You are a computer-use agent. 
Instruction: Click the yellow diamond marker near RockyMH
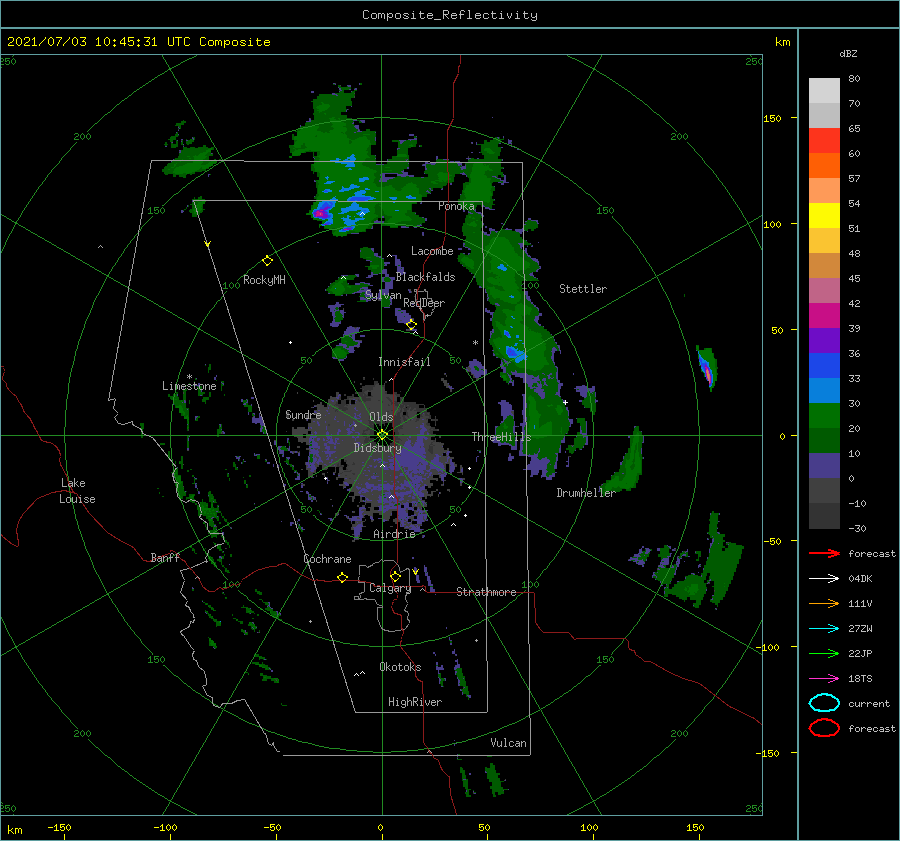(267, 261)
